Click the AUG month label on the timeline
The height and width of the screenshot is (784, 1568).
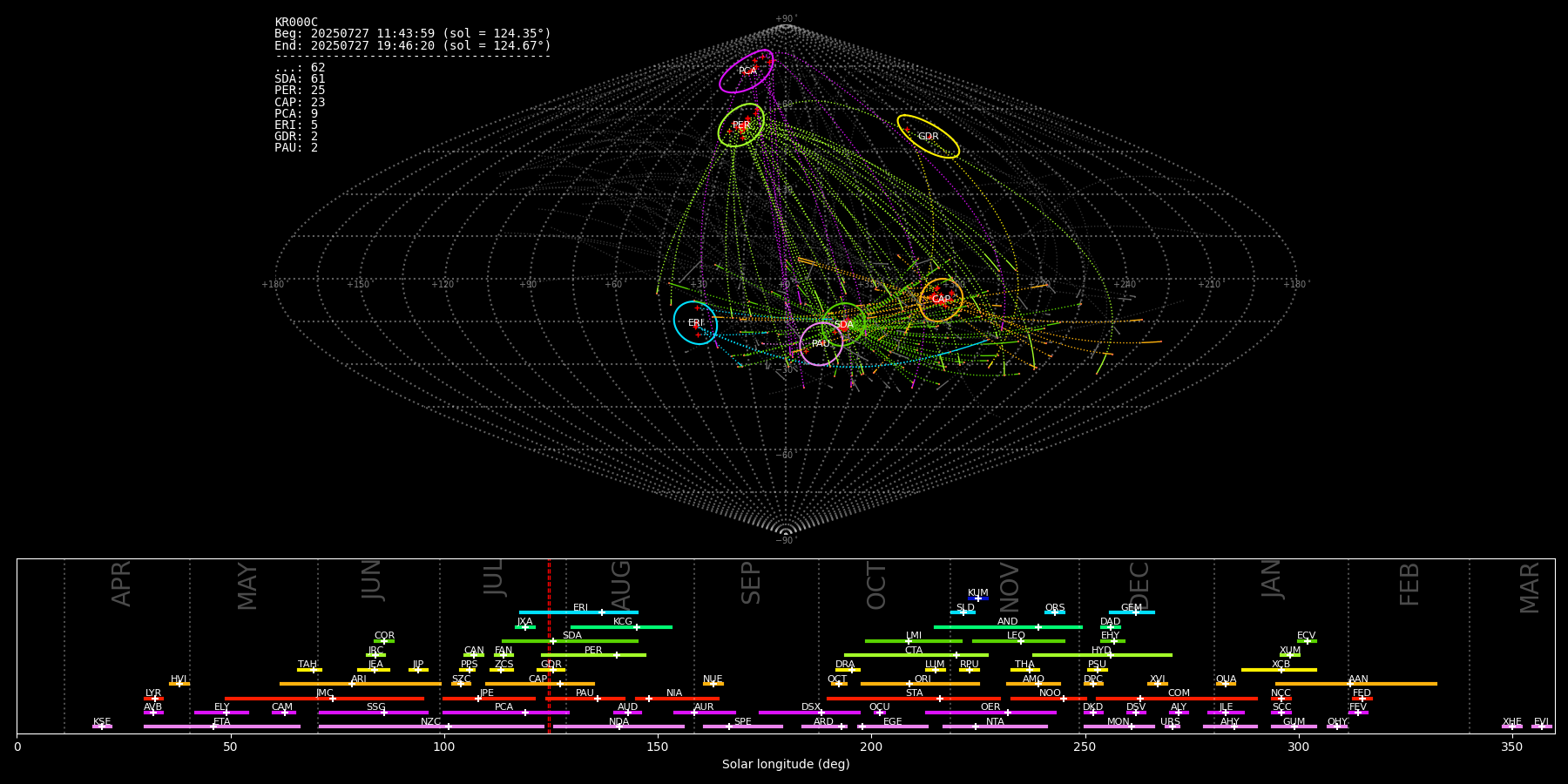click(621, 585)
